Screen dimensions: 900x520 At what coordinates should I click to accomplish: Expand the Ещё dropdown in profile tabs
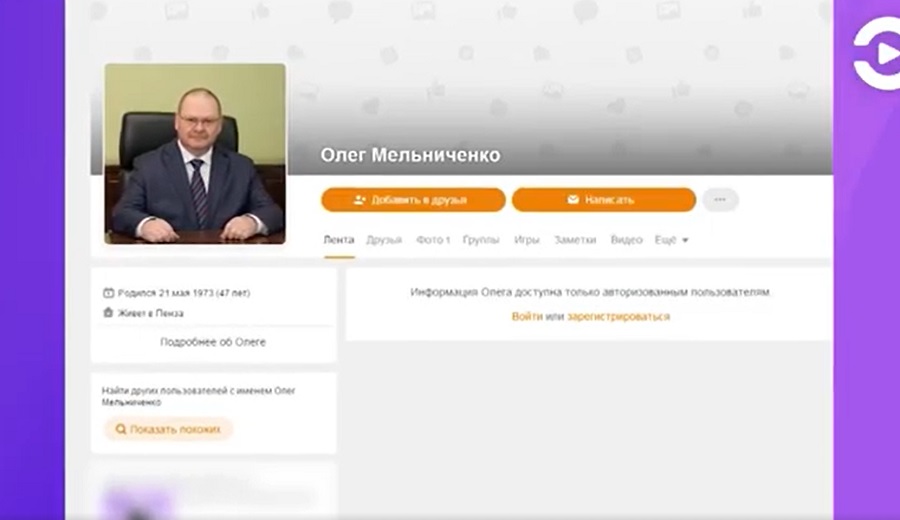coord(671,240)
